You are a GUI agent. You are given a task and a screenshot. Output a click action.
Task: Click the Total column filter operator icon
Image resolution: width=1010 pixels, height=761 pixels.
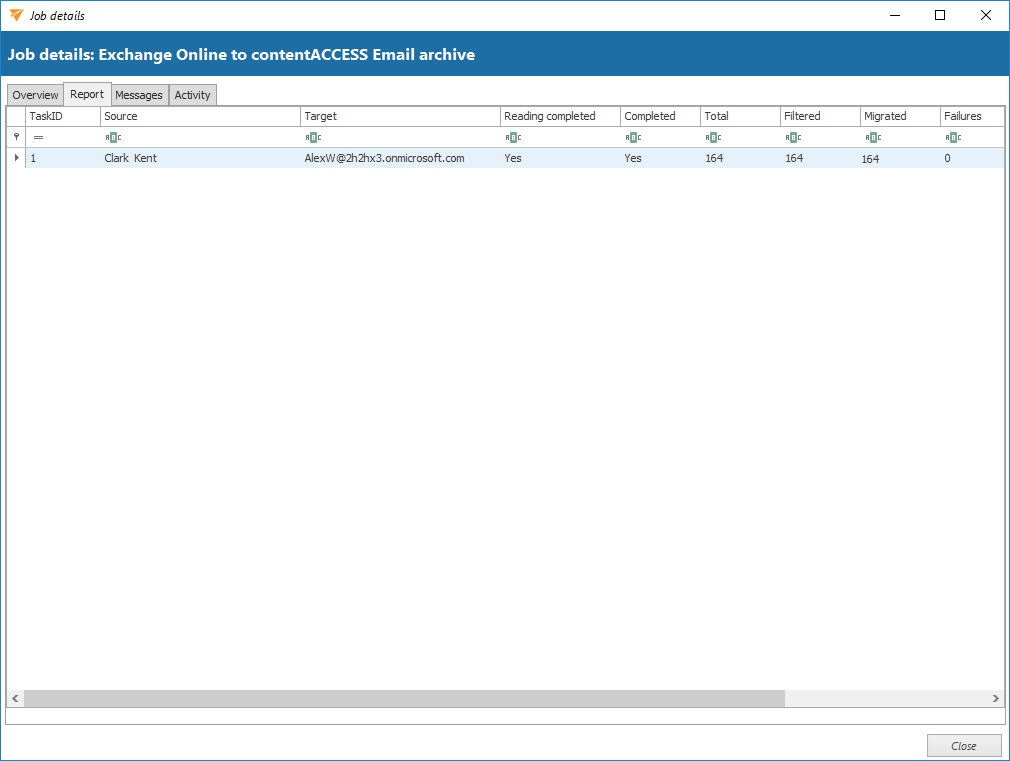713,138
